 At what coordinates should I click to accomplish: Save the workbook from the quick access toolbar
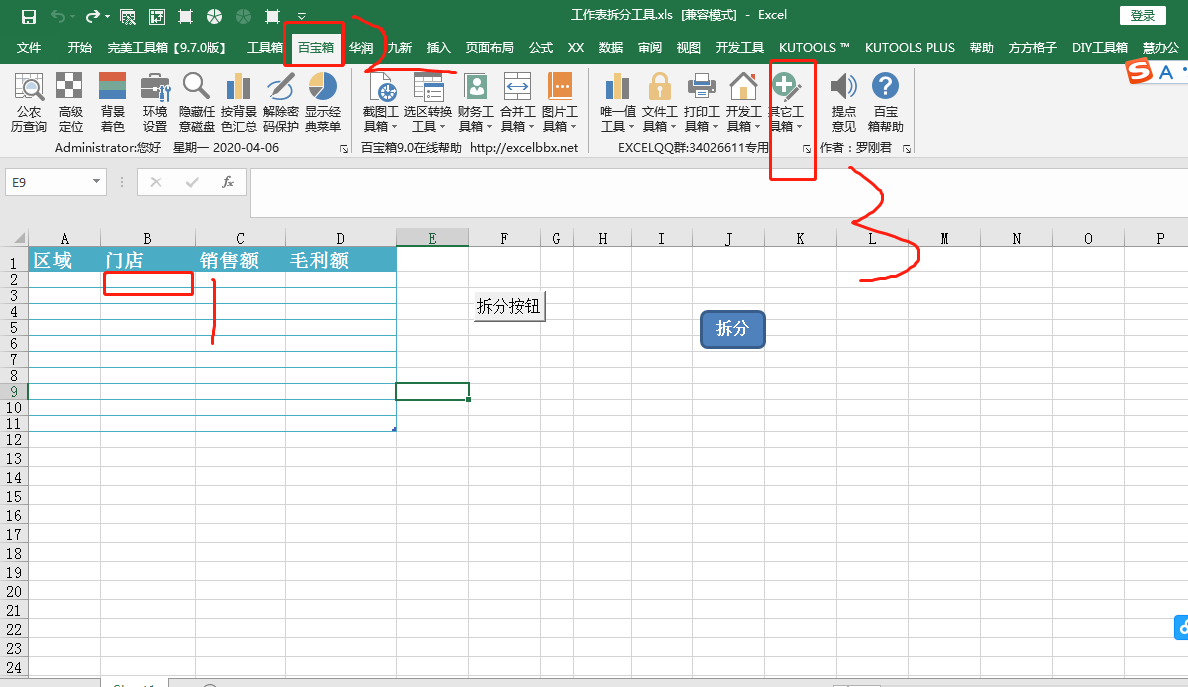click(28, 16)
